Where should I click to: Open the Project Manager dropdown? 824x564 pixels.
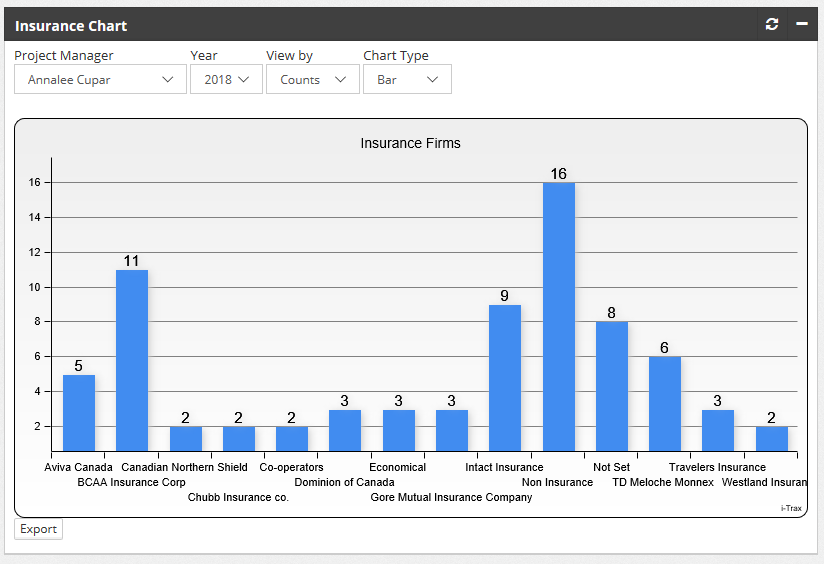[x=100, y=79]
